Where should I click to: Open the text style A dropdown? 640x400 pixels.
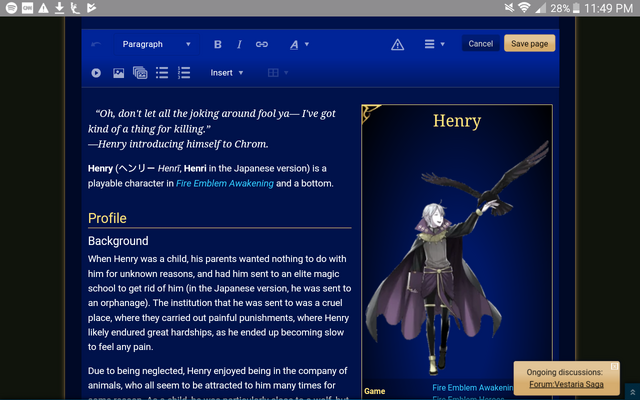pyautogui.click(x=299, y=44)
